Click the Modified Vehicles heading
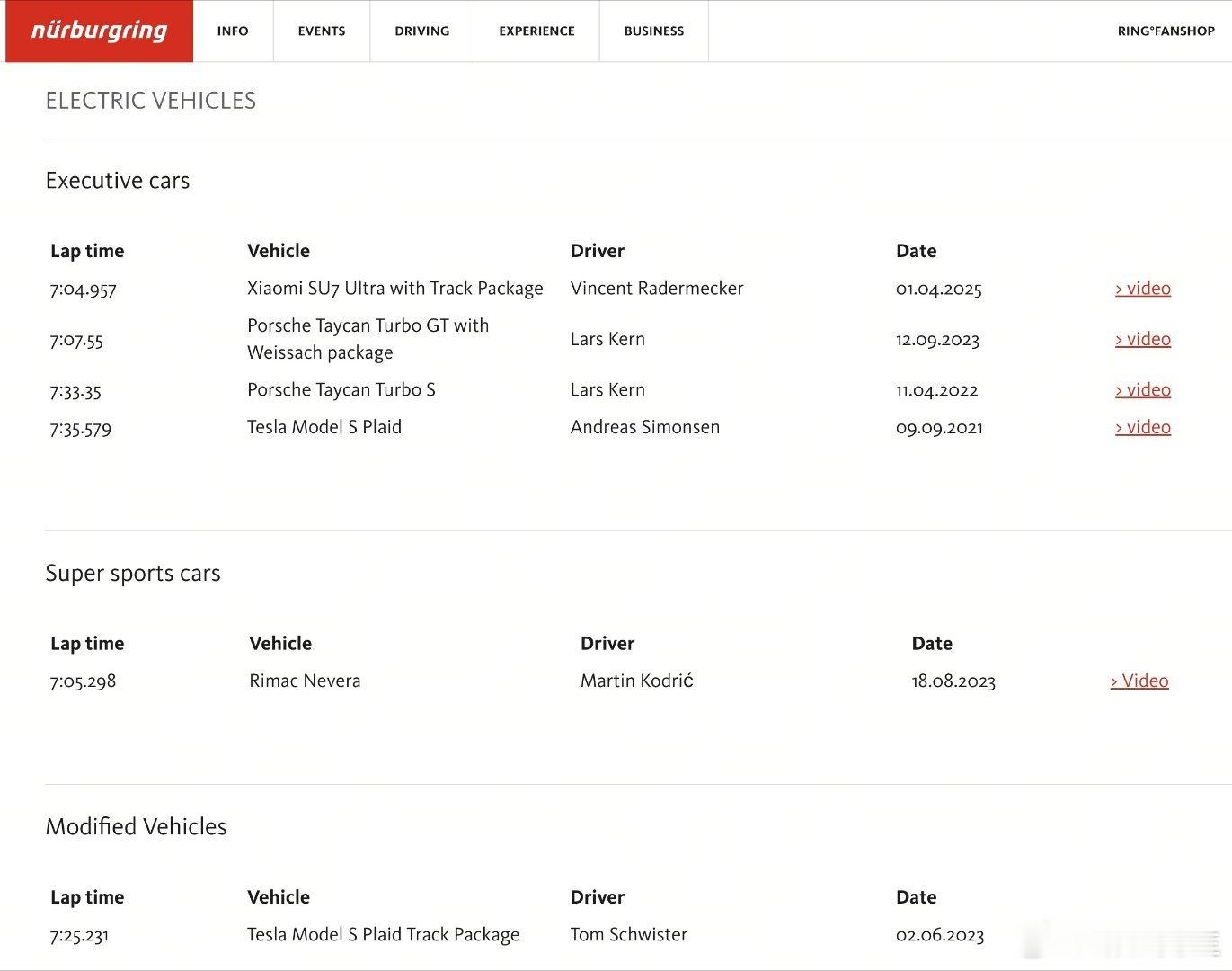The height and width of the screenshot is (971, 1232). coord(137,827)
